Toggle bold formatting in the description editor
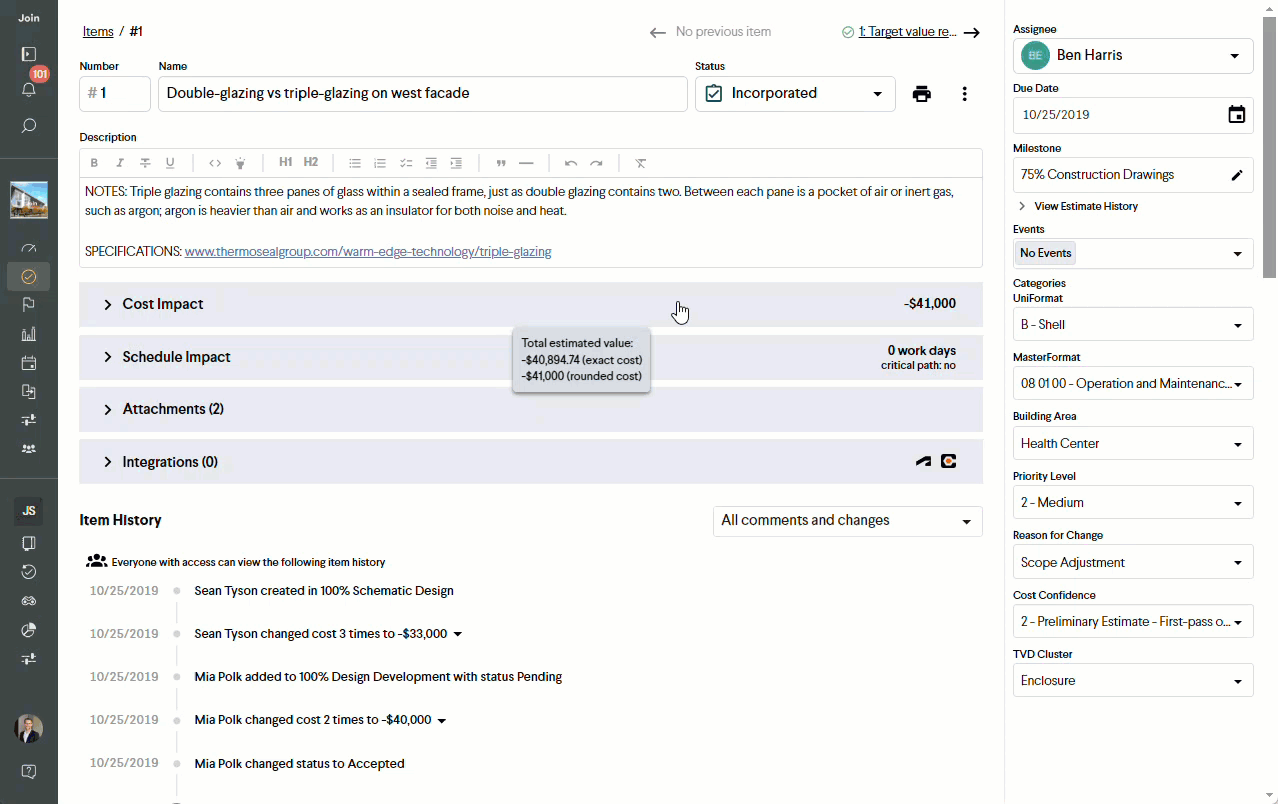This screenshot has height=804, width=1278. pos(94,163)
